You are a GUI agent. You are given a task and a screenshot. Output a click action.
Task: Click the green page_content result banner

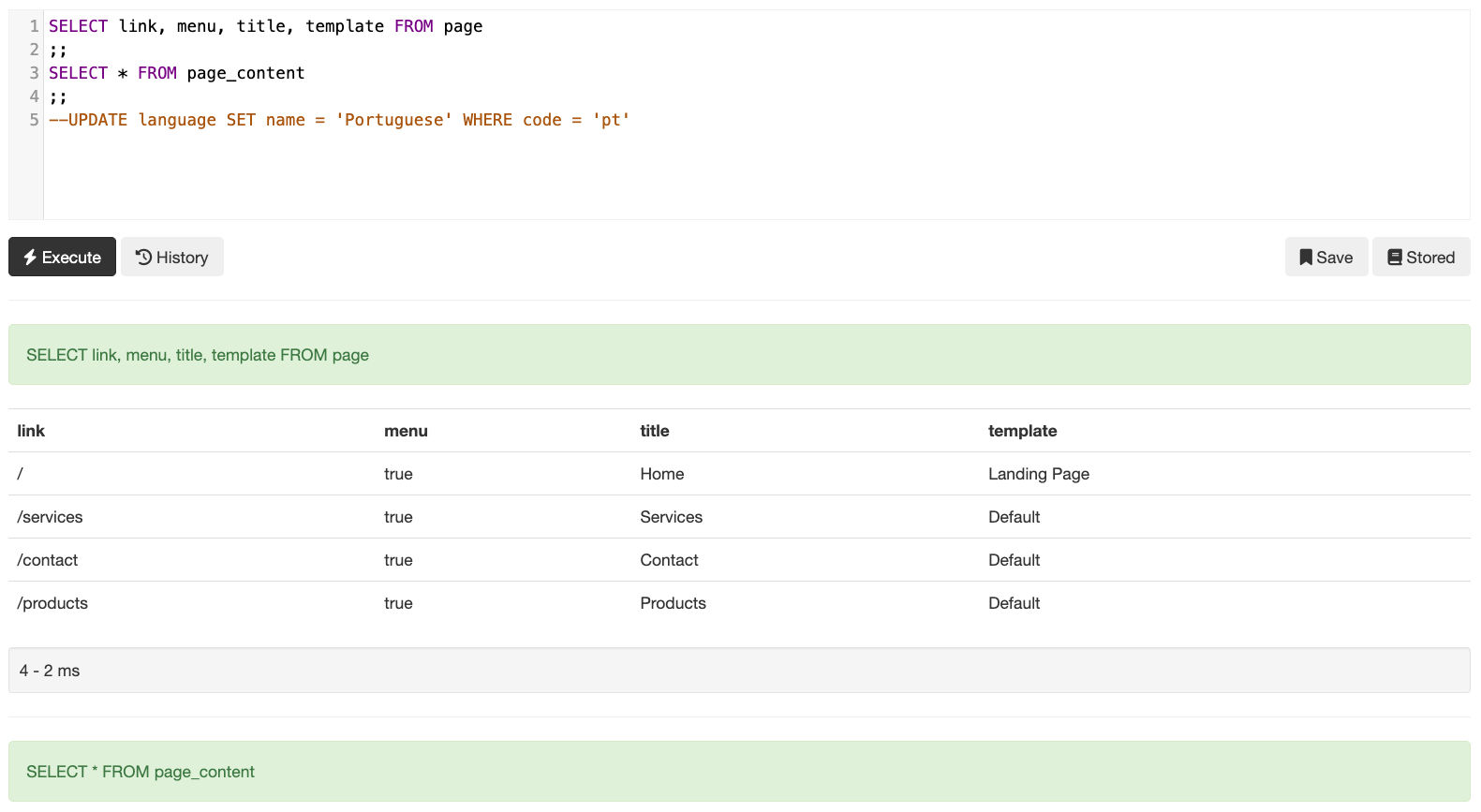(x=738, y=772)
